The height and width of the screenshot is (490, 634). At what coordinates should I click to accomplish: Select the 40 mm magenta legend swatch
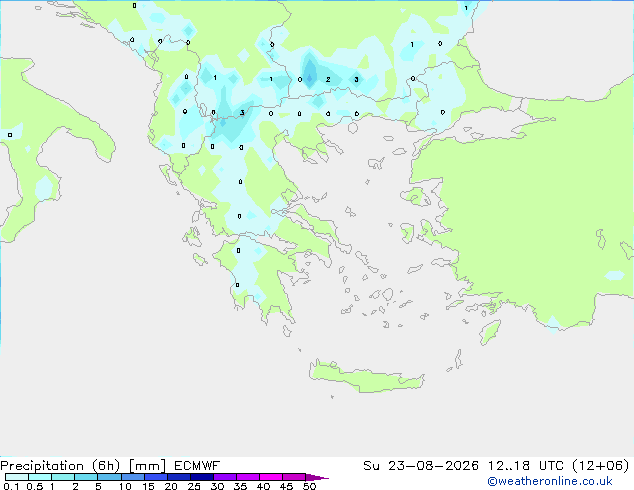click(x=271, y=477)
